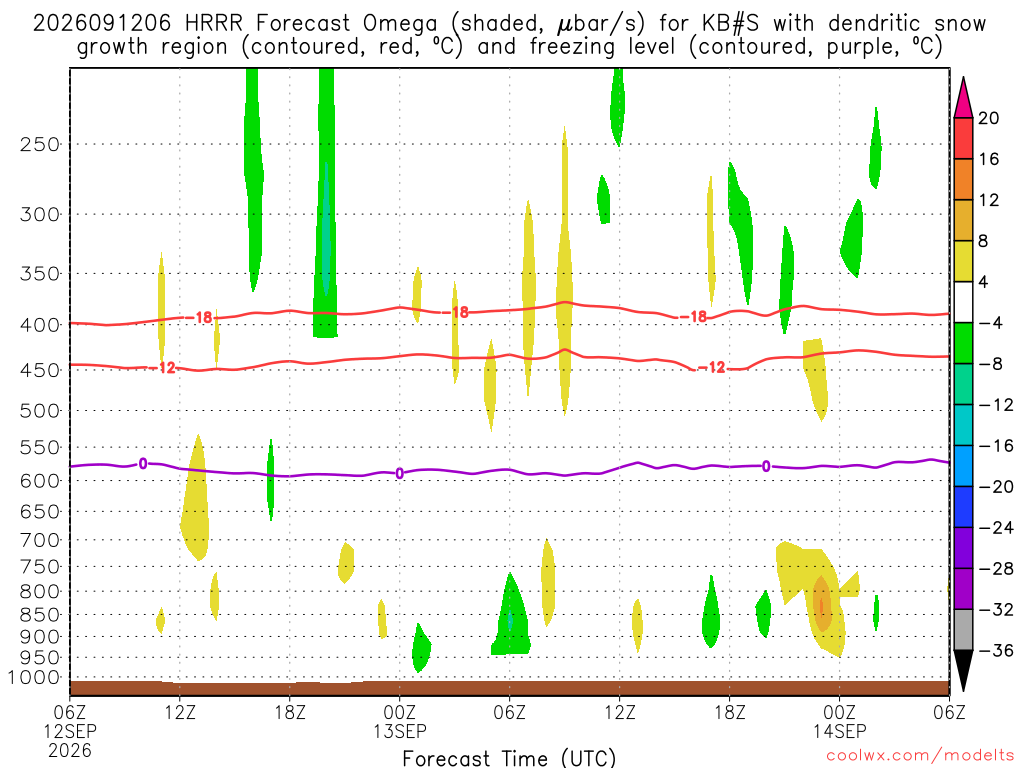This screenshot has width=1024, height=768.
Task: Click the coolwx.com/modelts link
Action: pos(920,756)
